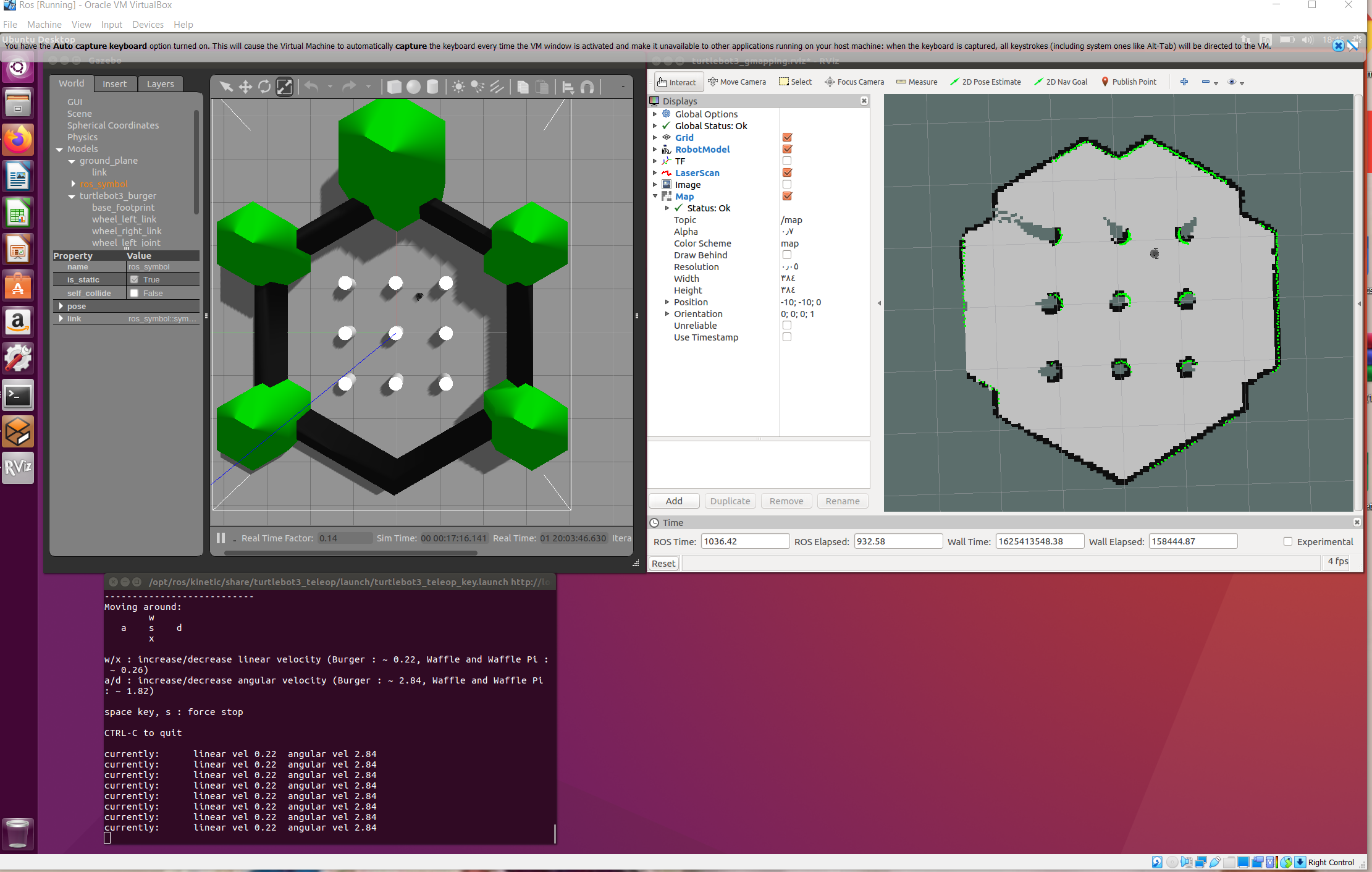Click Add in the Displays panel
Image resolution: width=1372 pixels, height=872 pixels.
(x=673, y=501)
